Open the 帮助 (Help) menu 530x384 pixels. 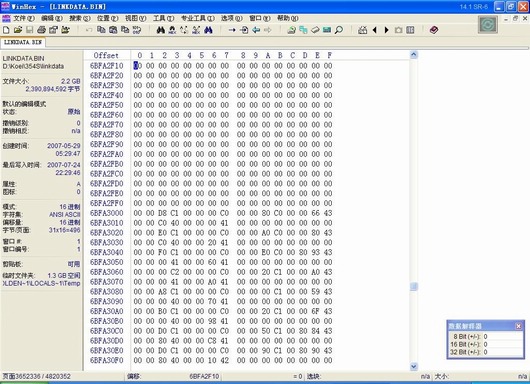(x=288, y=18)
